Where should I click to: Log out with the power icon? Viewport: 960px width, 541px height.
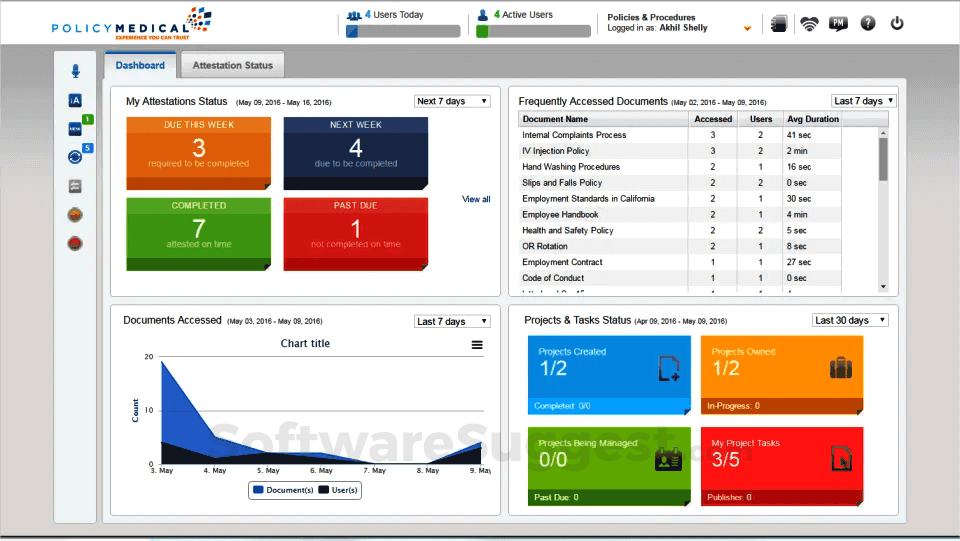897,23
